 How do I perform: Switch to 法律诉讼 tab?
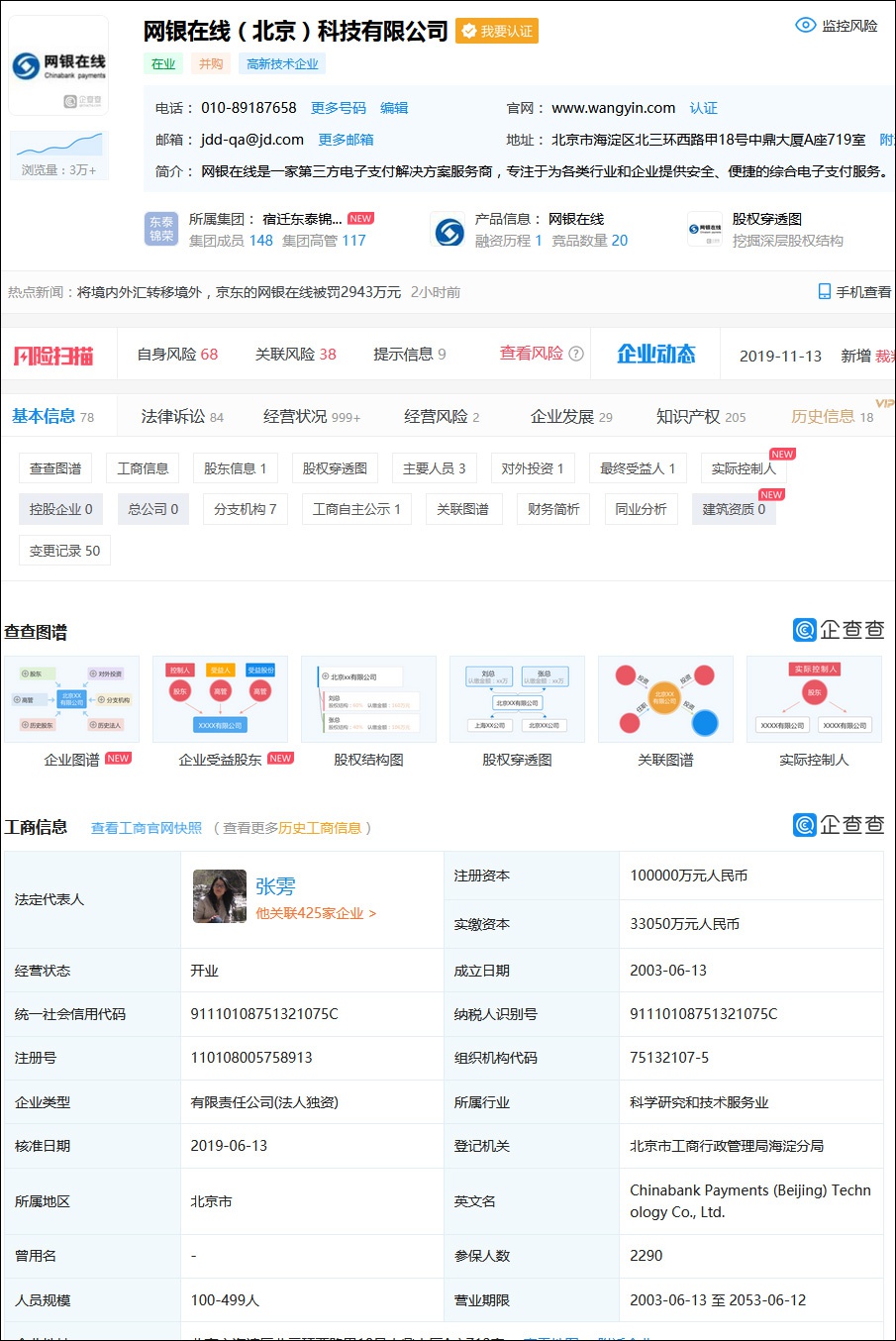(182, 416)
